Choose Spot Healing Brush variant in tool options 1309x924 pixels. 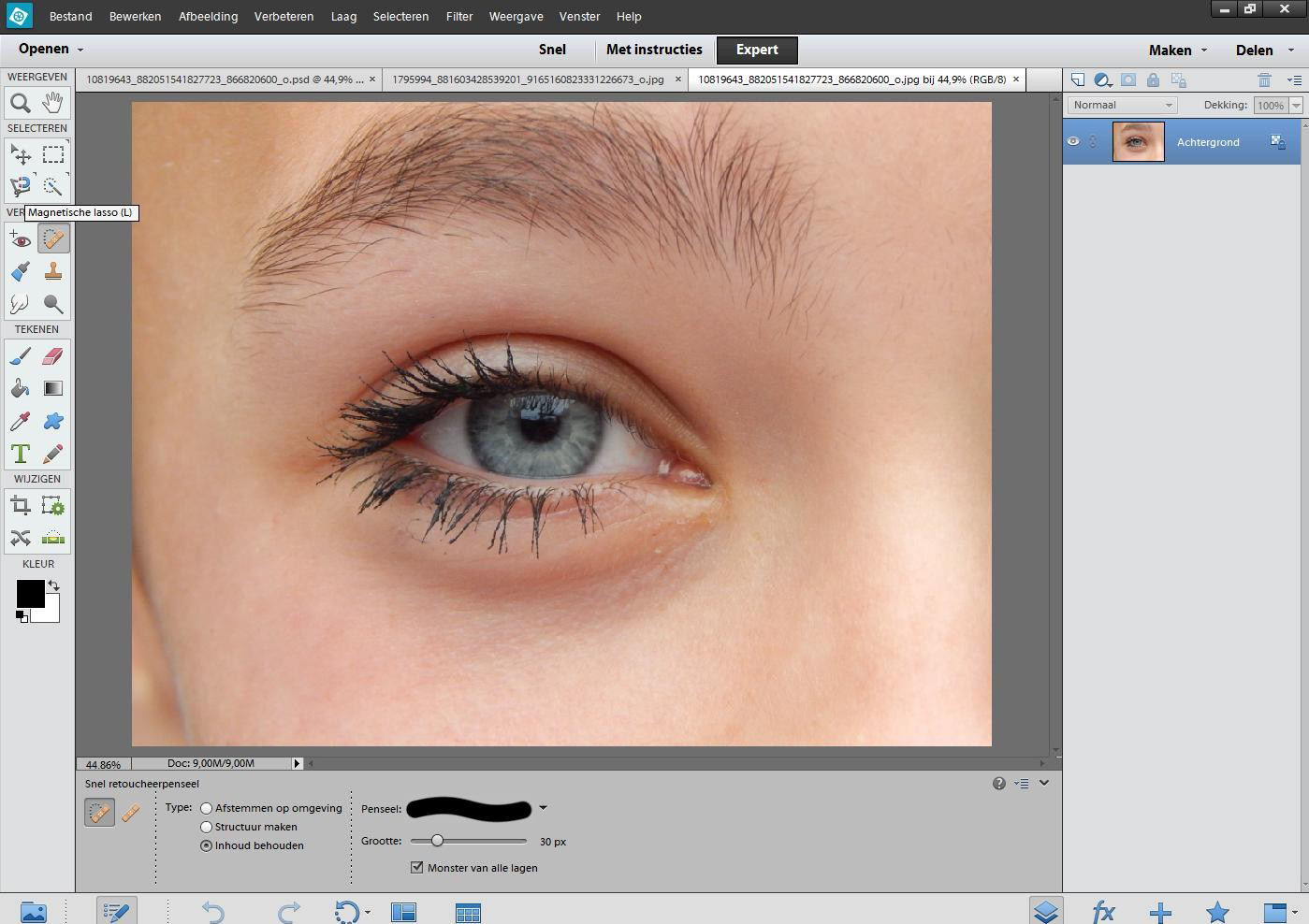pos(99,813)
